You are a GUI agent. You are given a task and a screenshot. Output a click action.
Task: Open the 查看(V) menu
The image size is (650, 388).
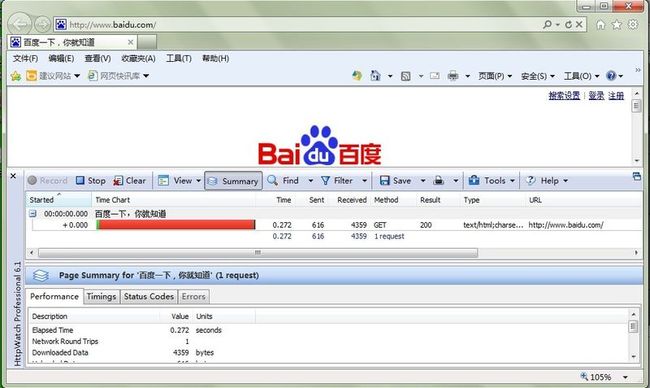point(98,58)
